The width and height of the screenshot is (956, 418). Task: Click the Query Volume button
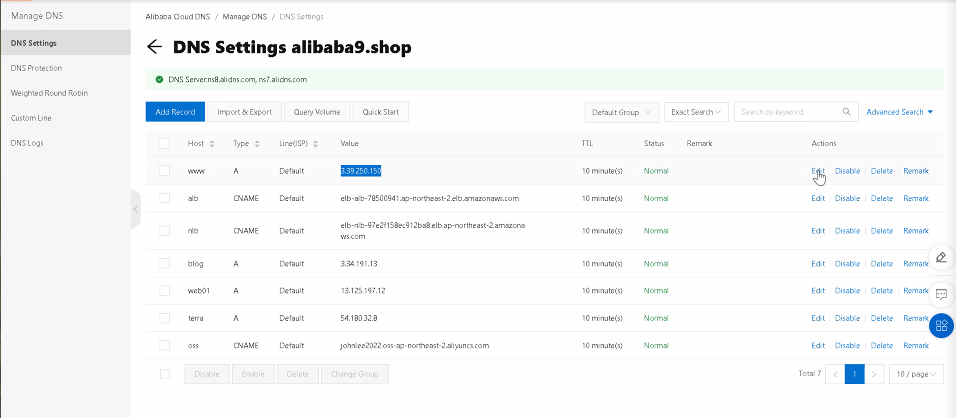point(317,112)
